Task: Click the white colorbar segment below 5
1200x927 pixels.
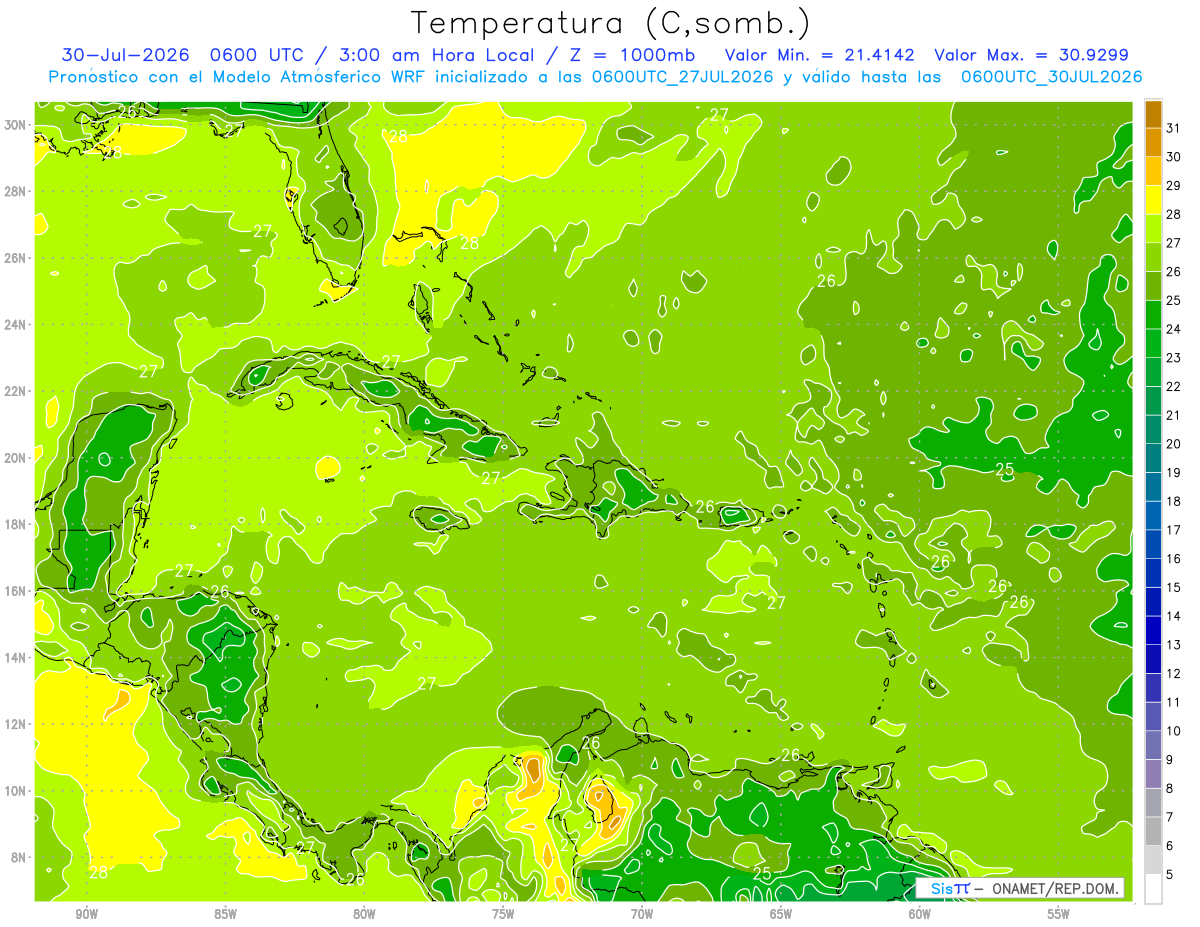Action: point(1153,889)
